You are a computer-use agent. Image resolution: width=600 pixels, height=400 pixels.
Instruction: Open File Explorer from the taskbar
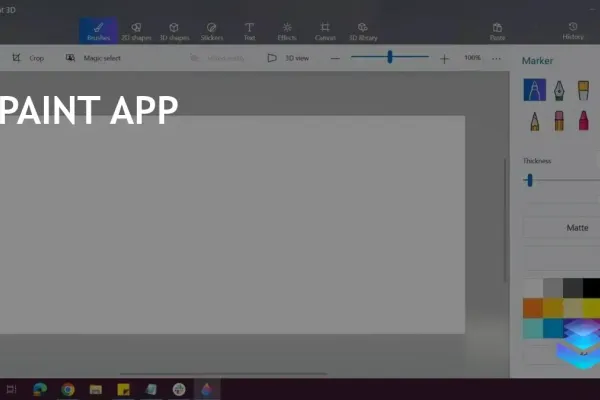pos(96,389)
